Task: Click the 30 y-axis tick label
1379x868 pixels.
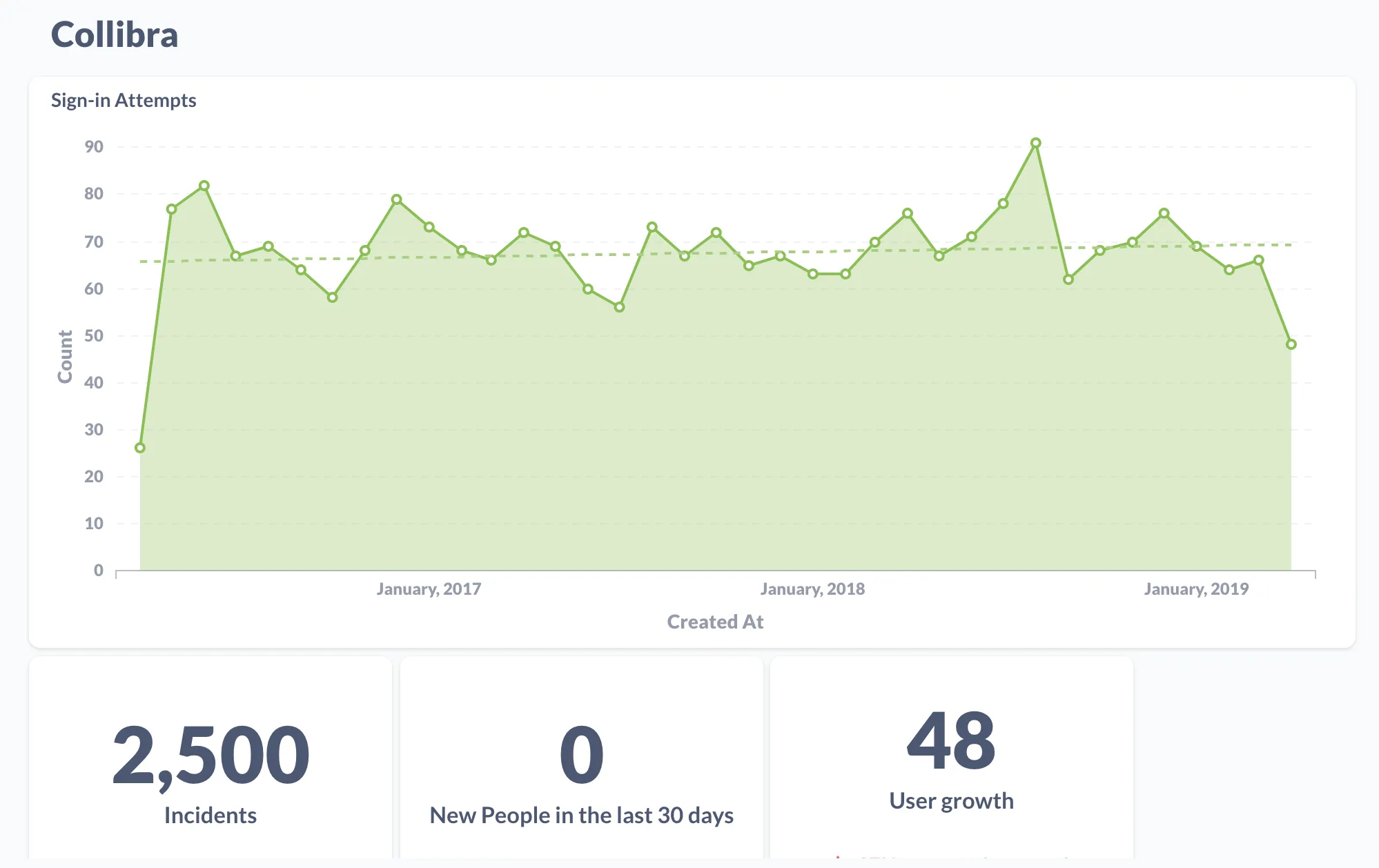Action: (x=94, y=430)
